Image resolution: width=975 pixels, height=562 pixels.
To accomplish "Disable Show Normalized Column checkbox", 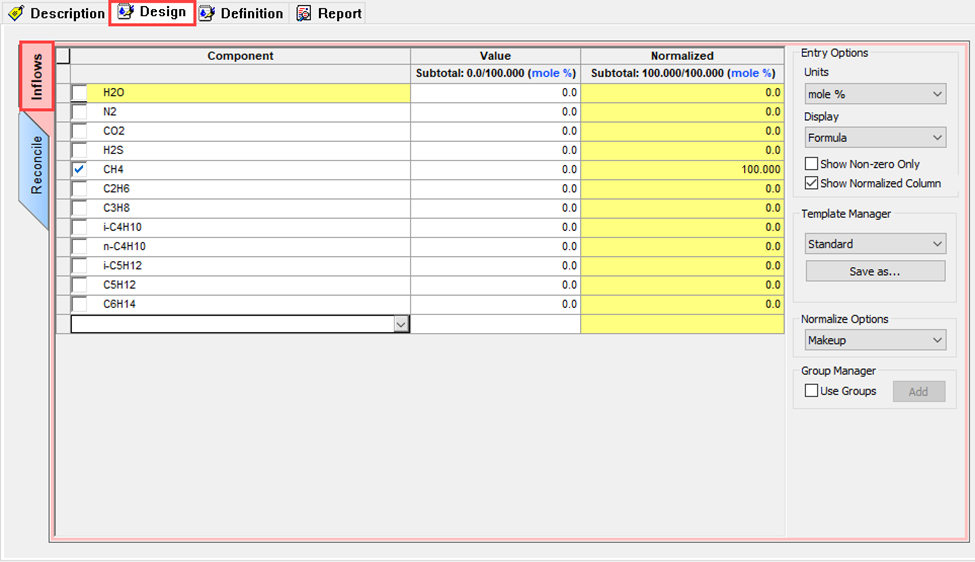I will 812,183.
